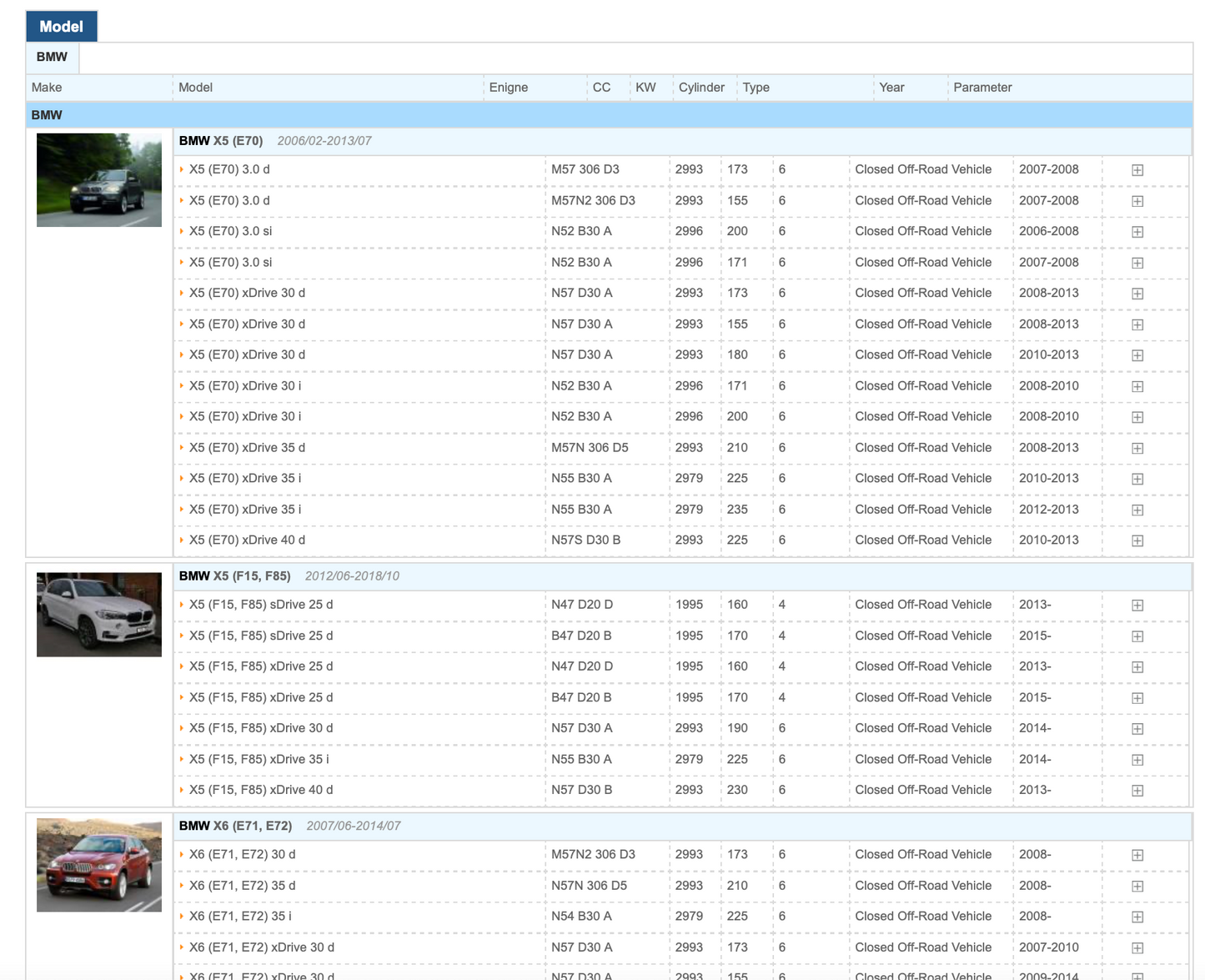This screenshot has height=980, width=1205.
Task: Click engine cell M57N 306 D5
Action: pos(590,448)
